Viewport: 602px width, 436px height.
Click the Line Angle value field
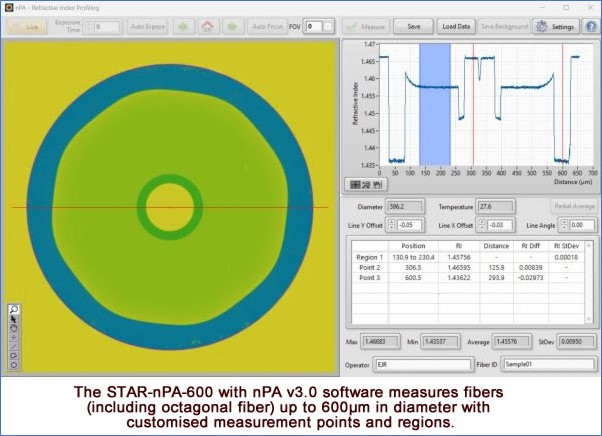coord(582,225)
